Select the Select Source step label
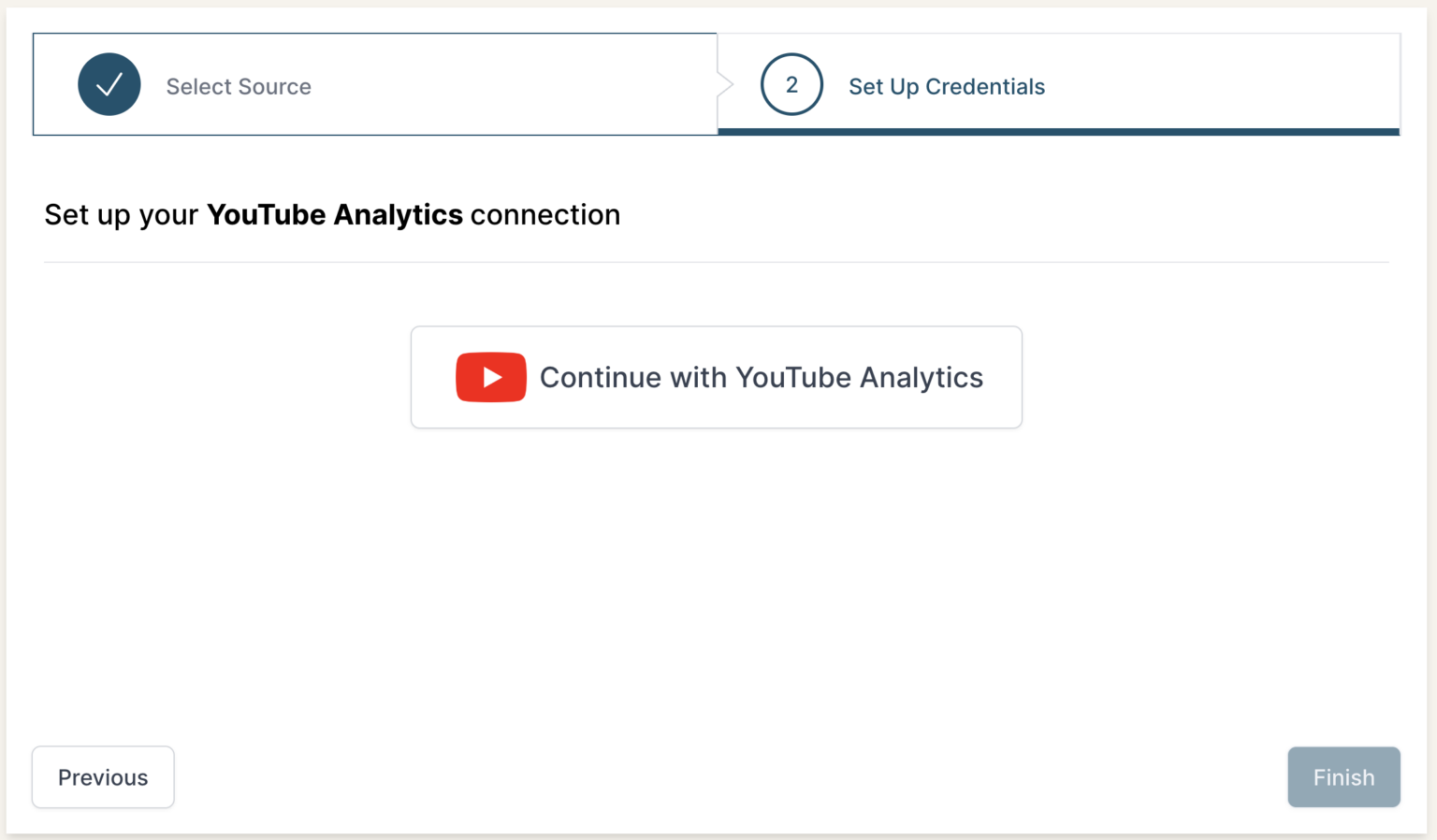The width and height of the screenshot is (1437, 840). click(239, 86)
